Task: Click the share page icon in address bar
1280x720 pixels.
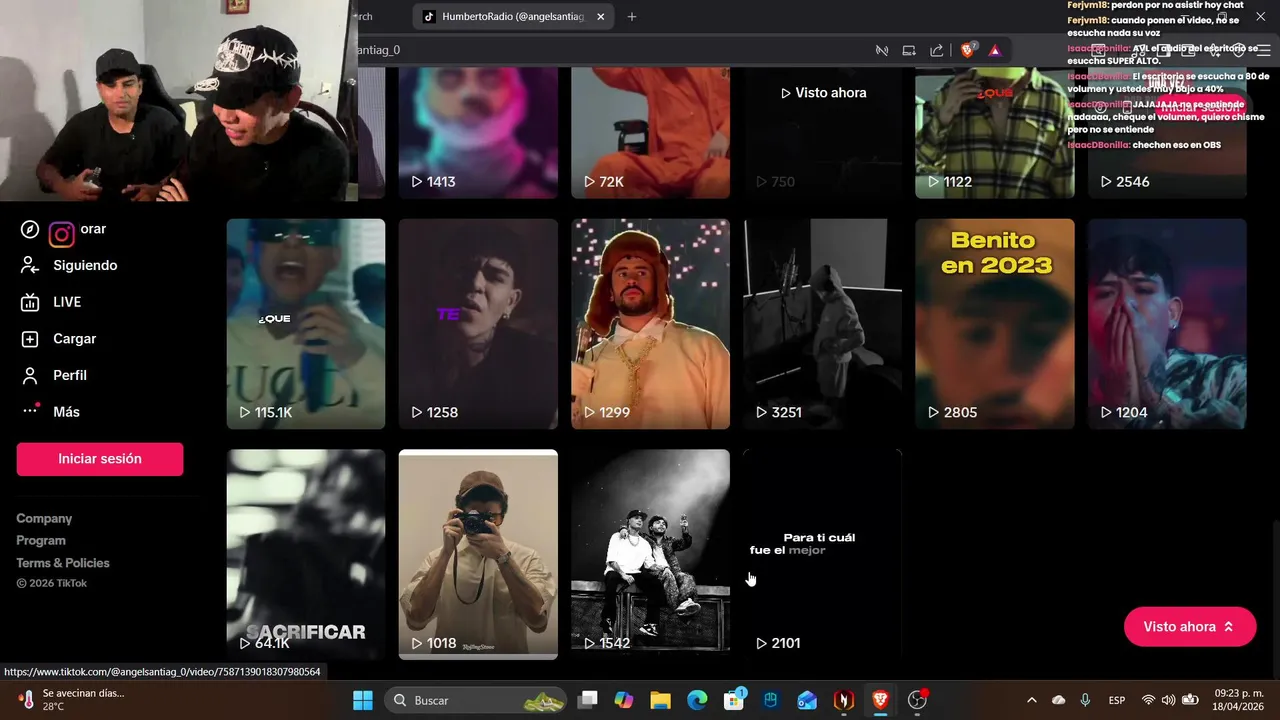Action: click(937, 50)
